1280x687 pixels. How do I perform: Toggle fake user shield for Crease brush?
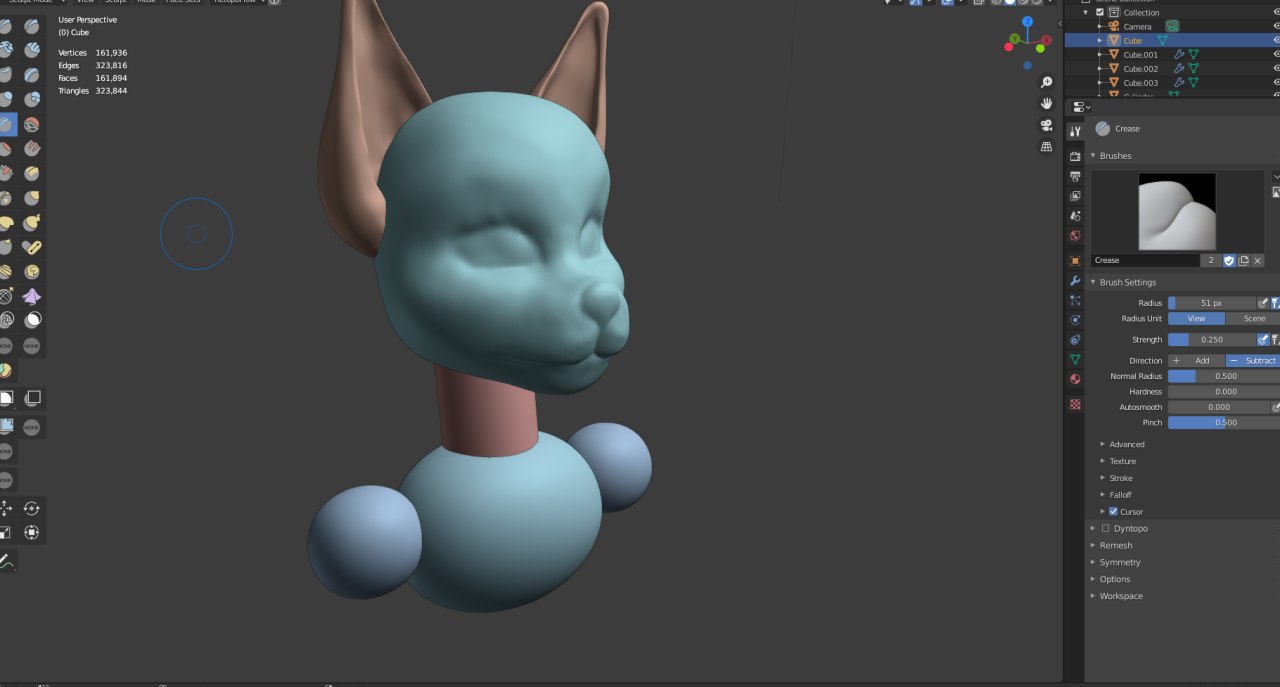pos(1229,260)
